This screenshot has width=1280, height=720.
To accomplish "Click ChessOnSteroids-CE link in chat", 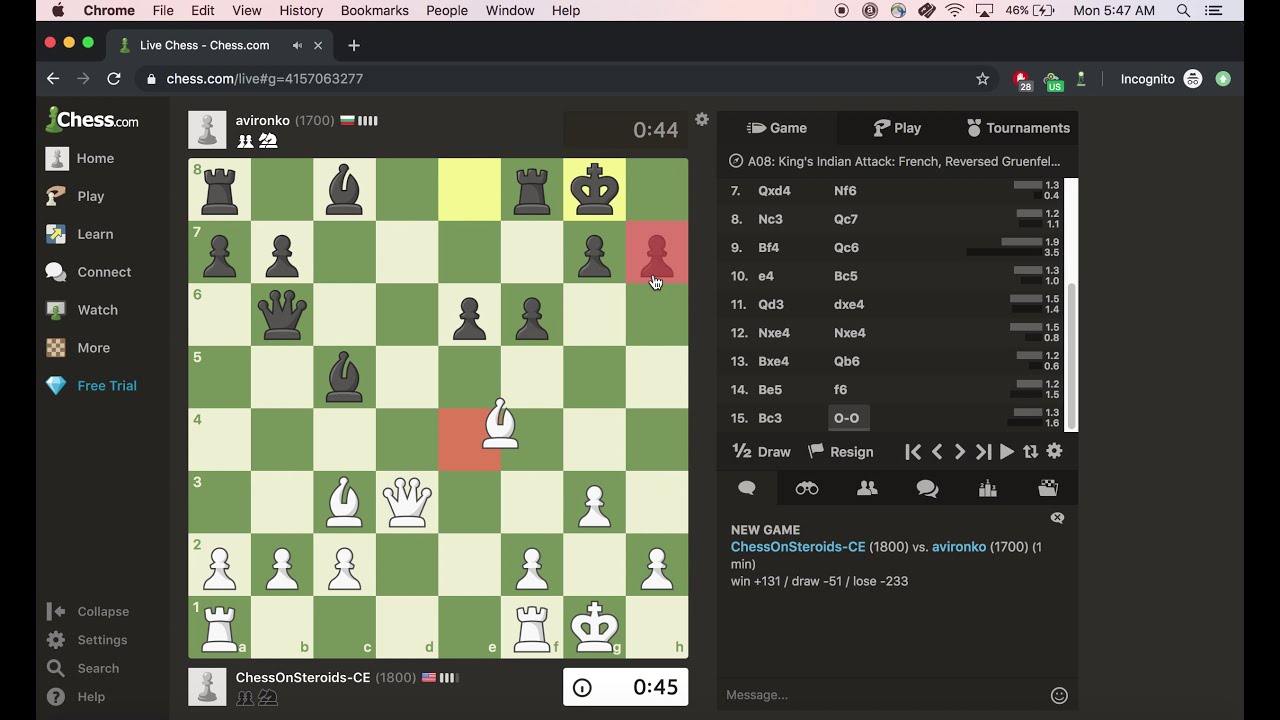I will tap(798, 547).
